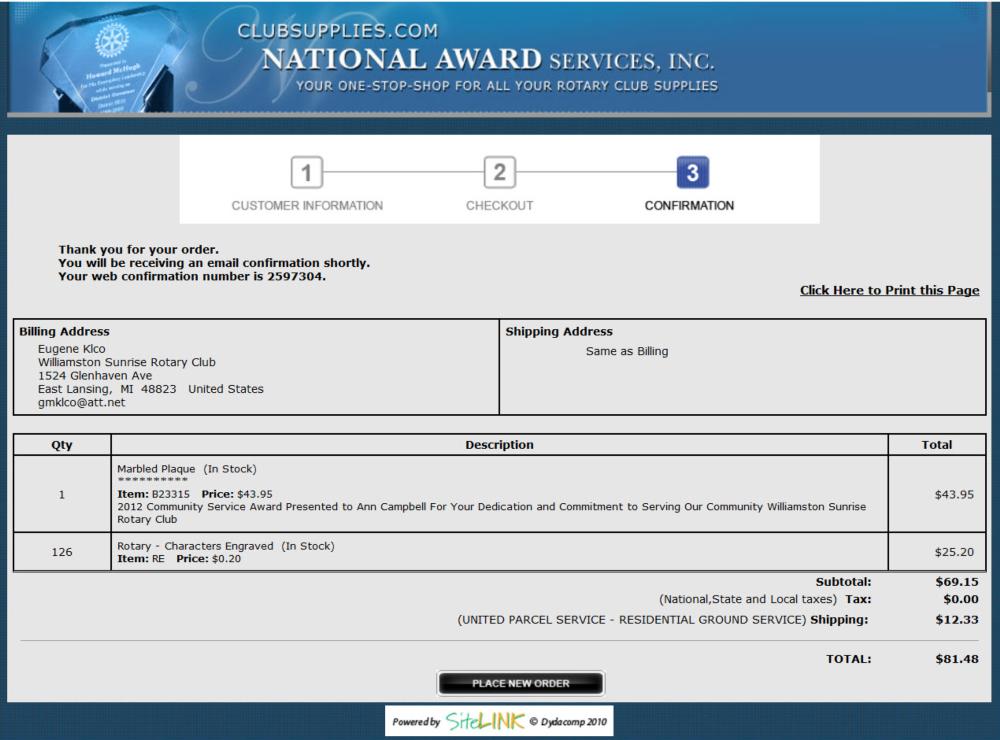Click the Total column header
The height and width of the screenshot is (740, 1000).
coord(937,445)
